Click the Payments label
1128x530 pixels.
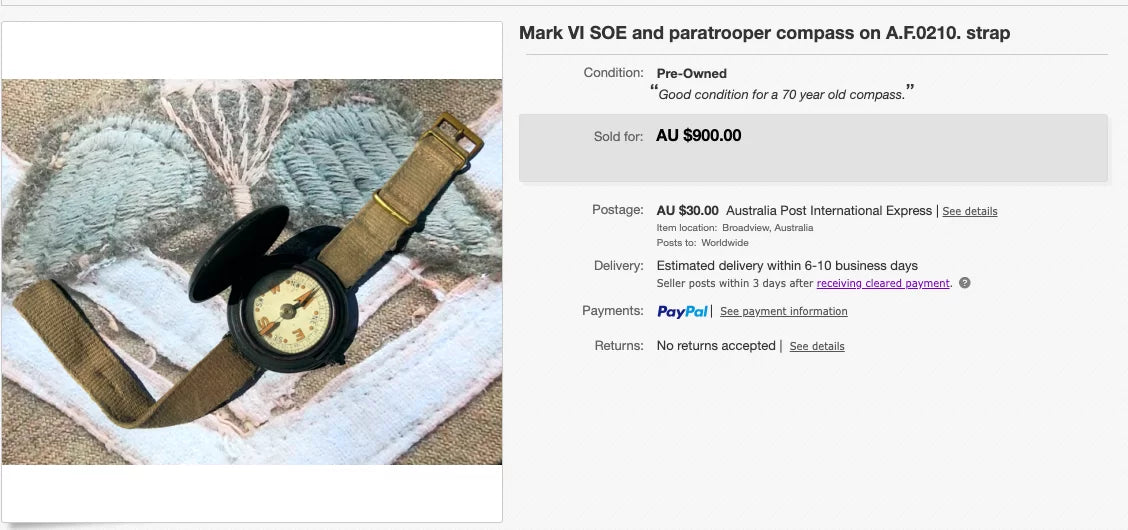(x=612, y=311)
